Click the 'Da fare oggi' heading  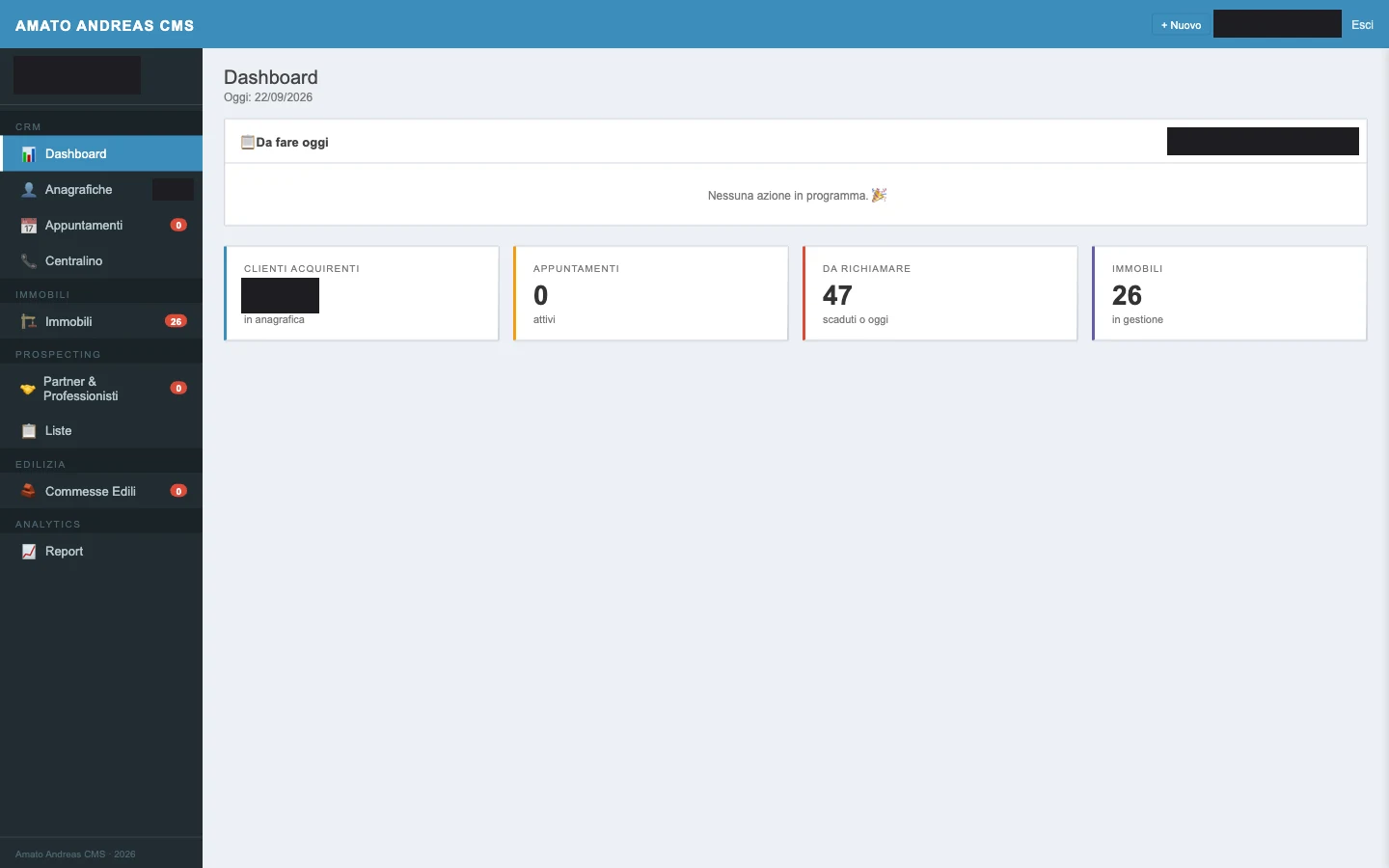292,142
